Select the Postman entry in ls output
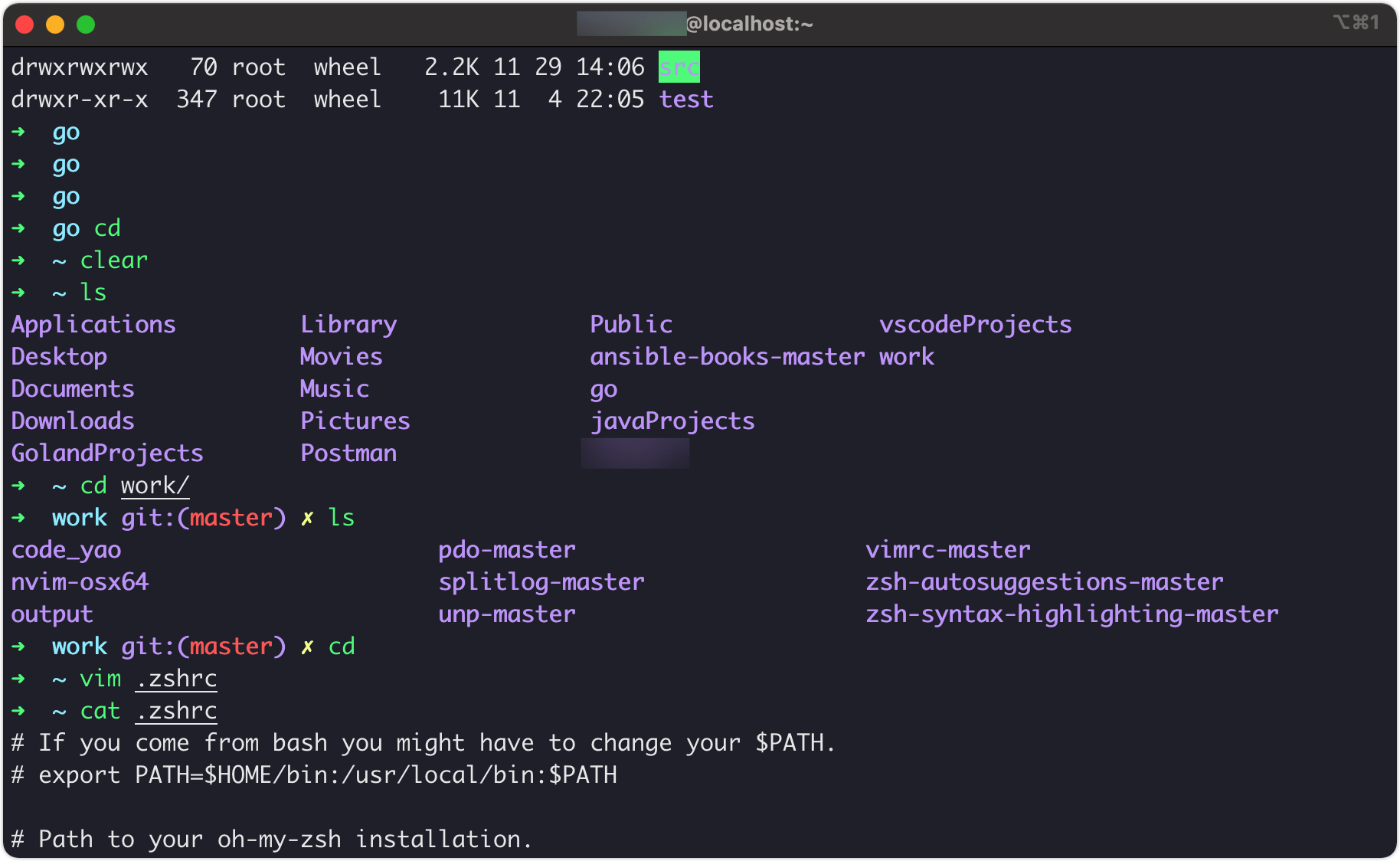The height and width of the screenshot is (861, 1400). tap(348, 453)
